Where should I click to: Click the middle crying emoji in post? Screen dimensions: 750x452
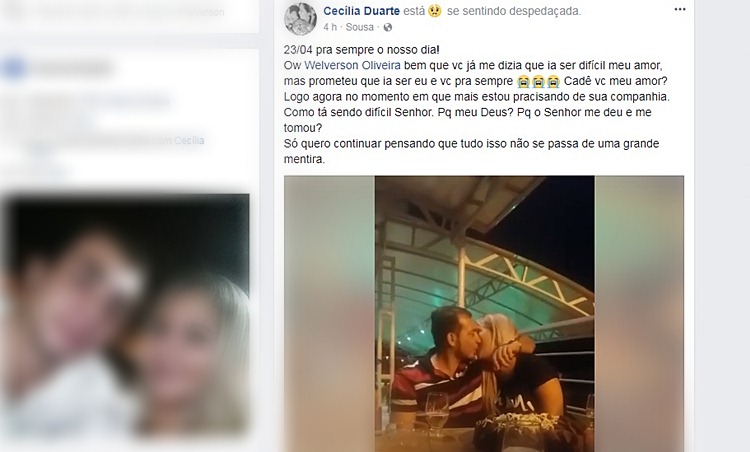(x=539, y=81)
